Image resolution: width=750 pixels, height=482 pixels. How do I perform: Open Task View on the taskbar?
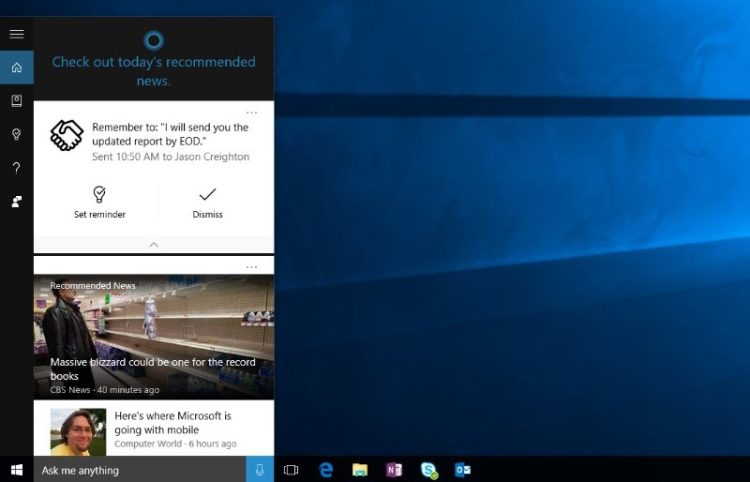[x=291, y=470]
